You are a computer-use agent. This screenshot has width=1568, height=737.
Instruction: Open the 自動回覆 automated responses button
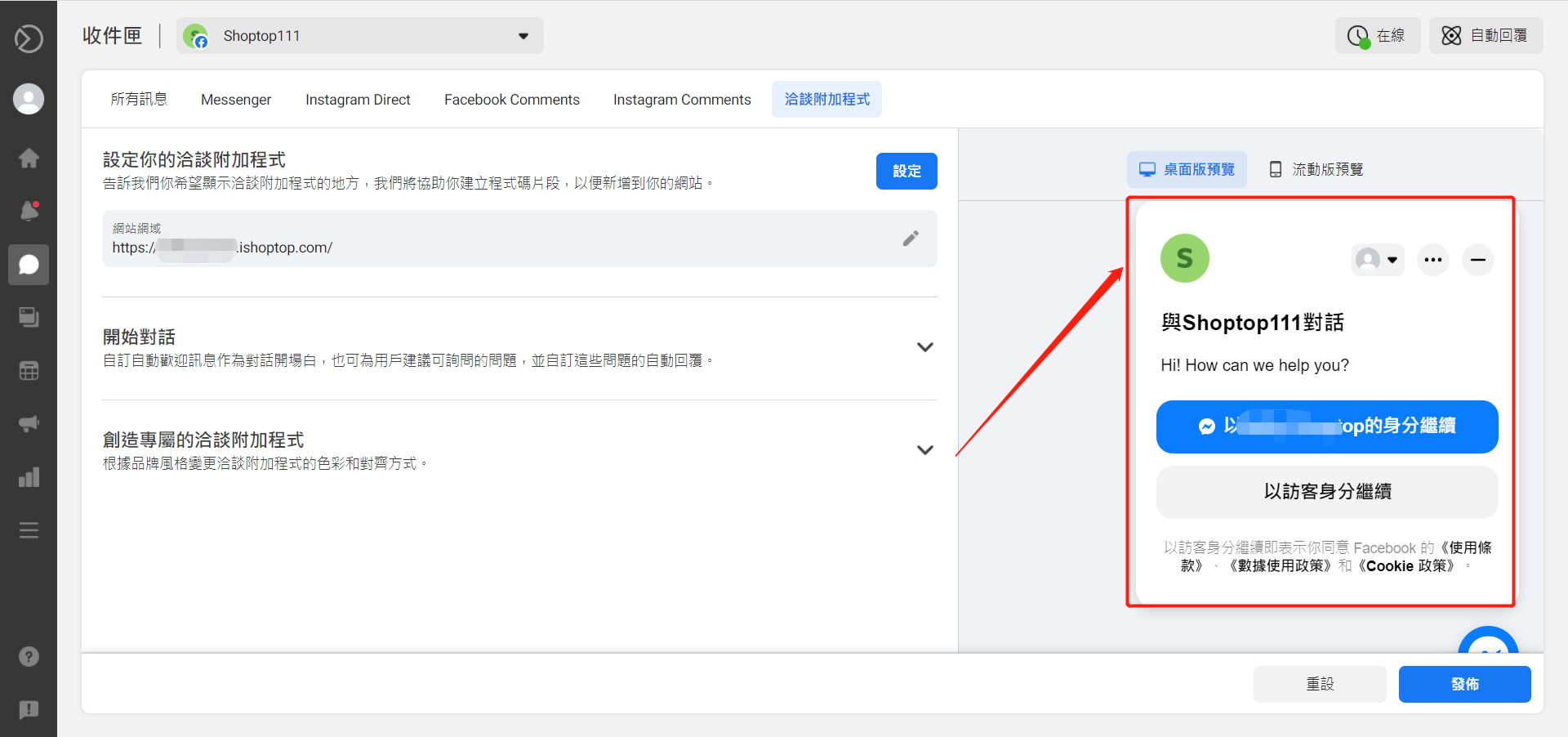1486,36
